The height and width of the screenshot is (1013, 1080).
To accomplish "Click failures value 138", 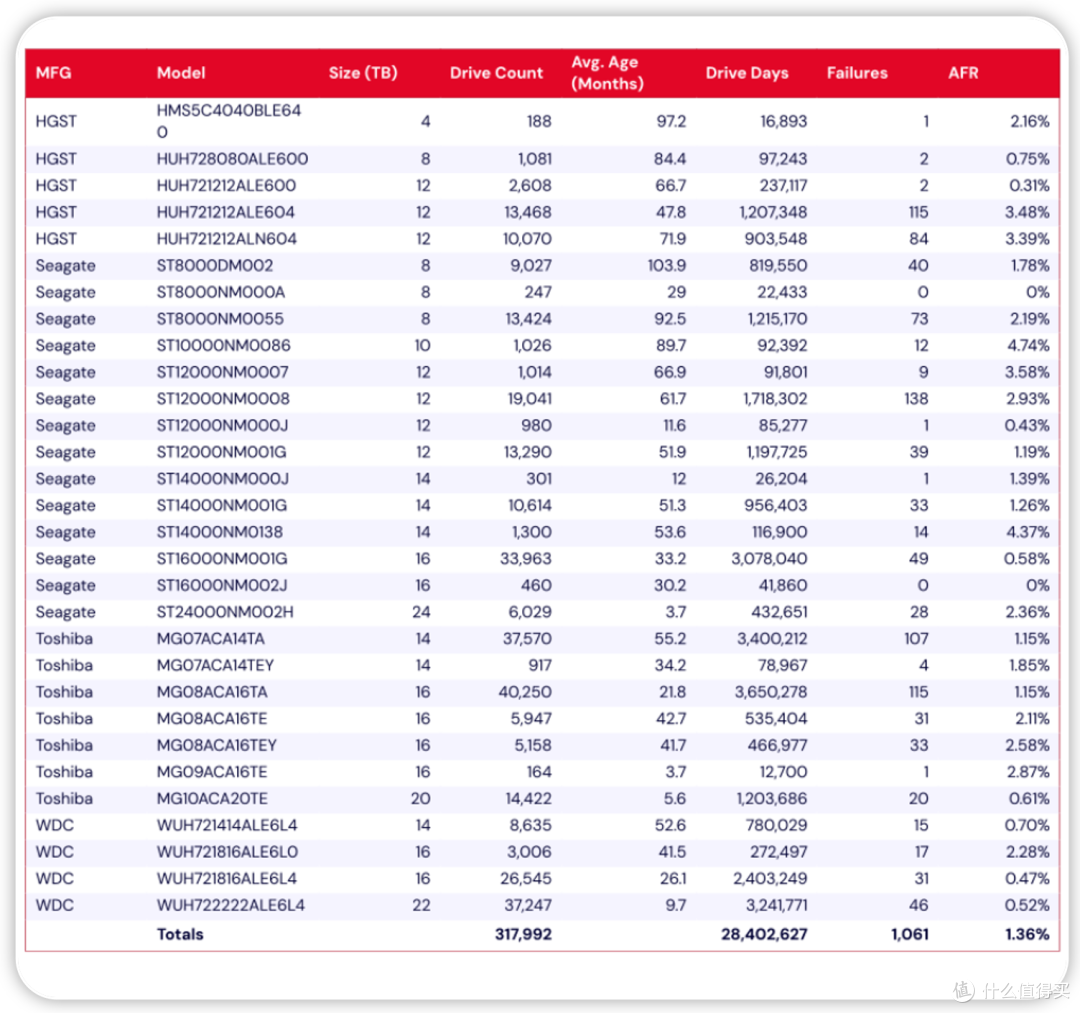I will click(x=916, y=399).
